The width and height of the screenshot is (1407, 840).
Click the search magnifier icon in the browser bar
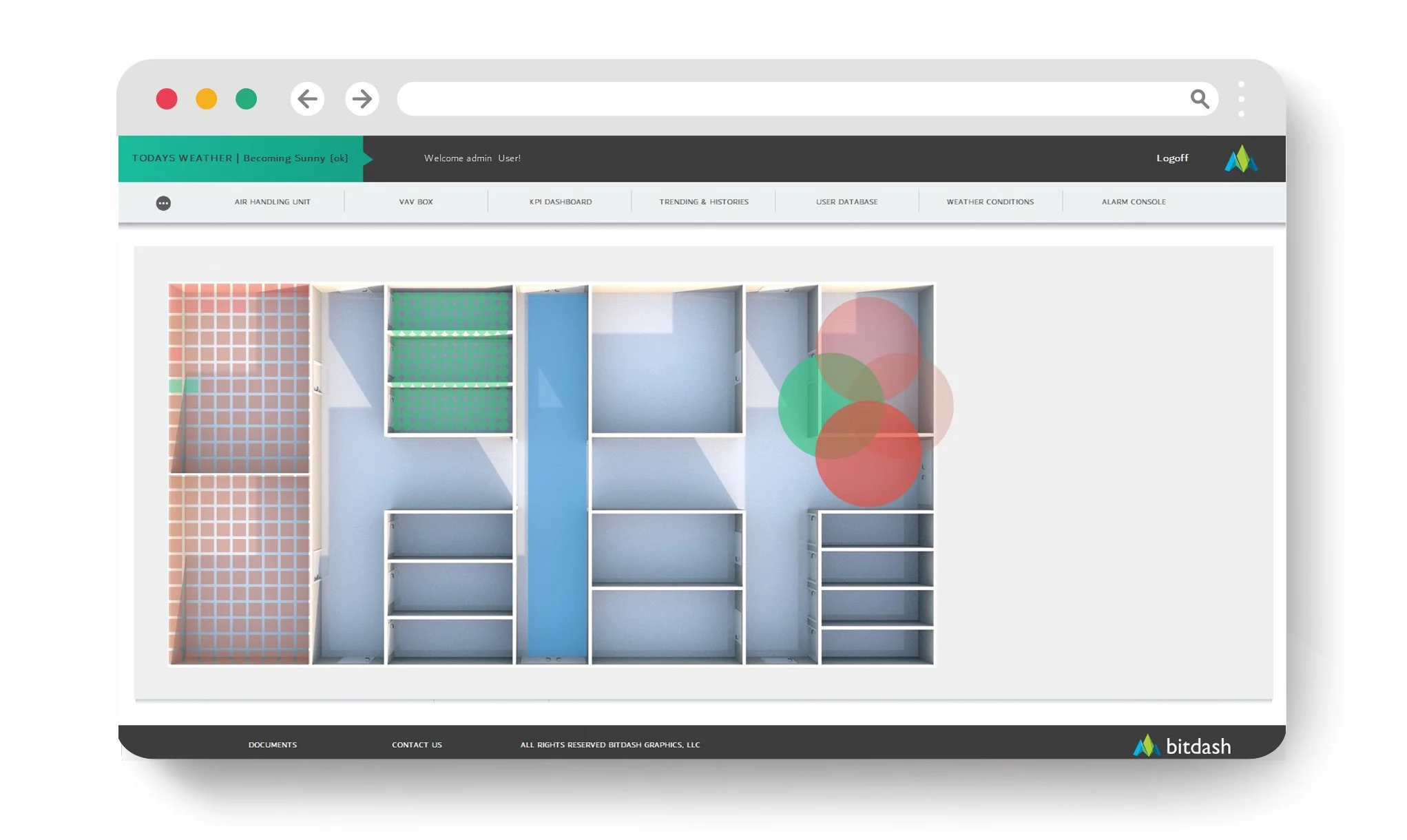[1200, 98]
